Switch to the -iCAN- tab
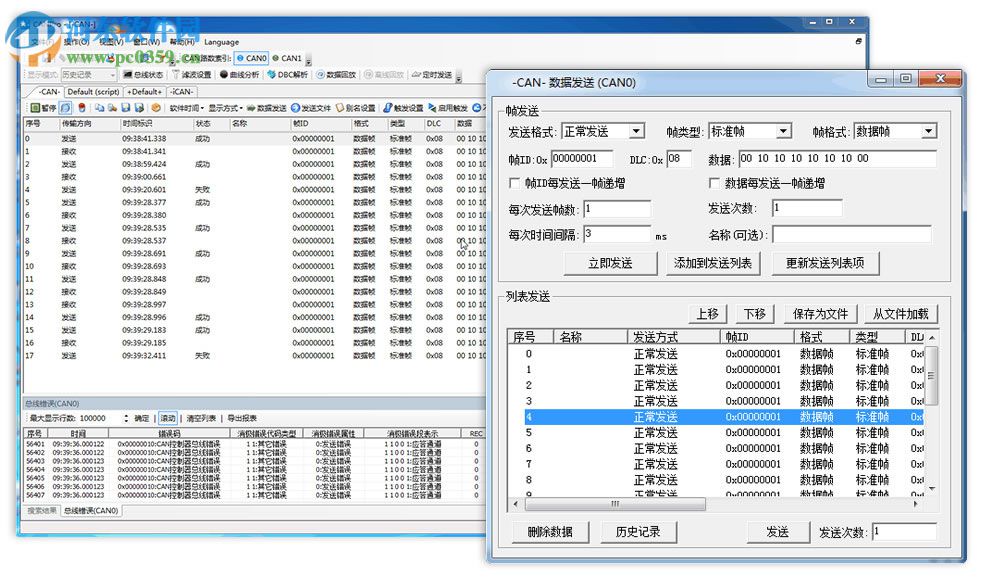Image resolution: width=984 pixels, height=585 pixels. pos(184,91)
